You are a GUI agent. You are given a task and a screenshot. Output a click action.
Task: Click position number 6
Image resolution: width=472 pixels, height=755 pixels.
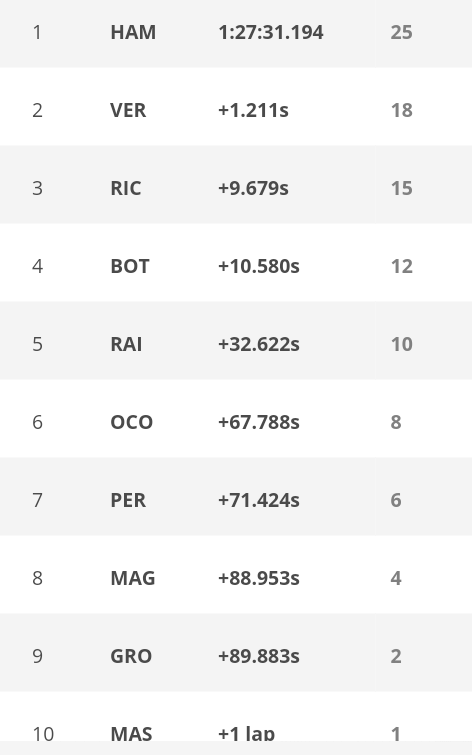38,422
